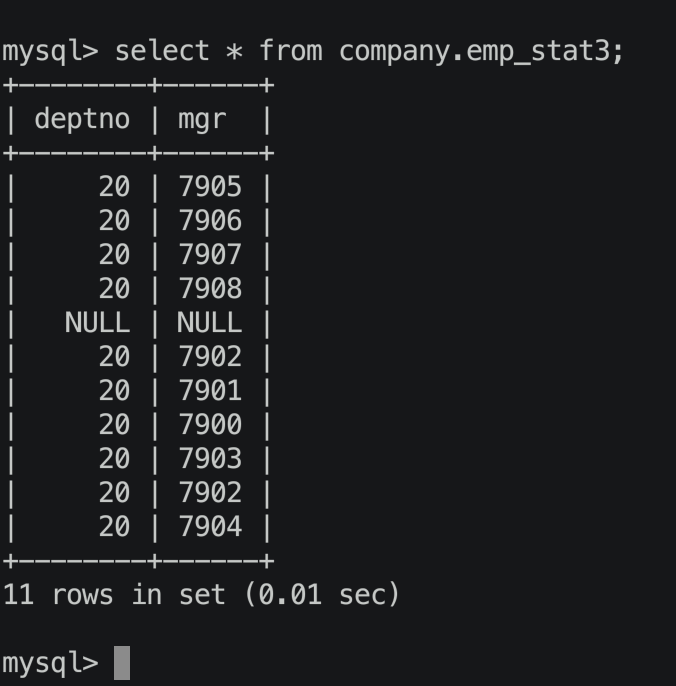Click the deptno 20 in the 7905 row
The image size is (676, 686).
coord(114,186)
